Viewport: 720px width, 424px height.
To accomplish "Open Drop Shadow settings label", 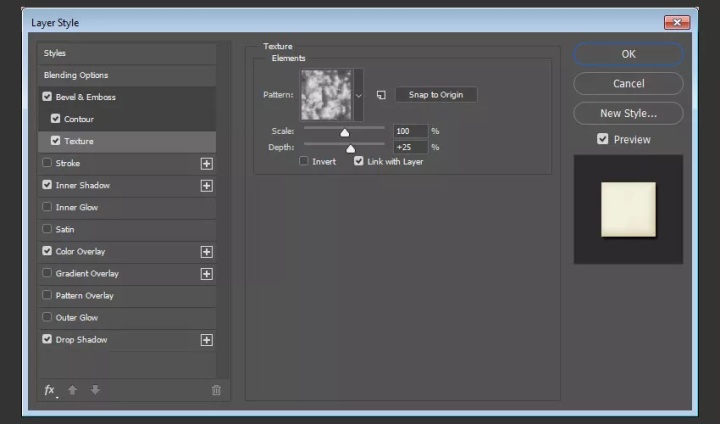I will pyautogui.click(x=81, y=339).
